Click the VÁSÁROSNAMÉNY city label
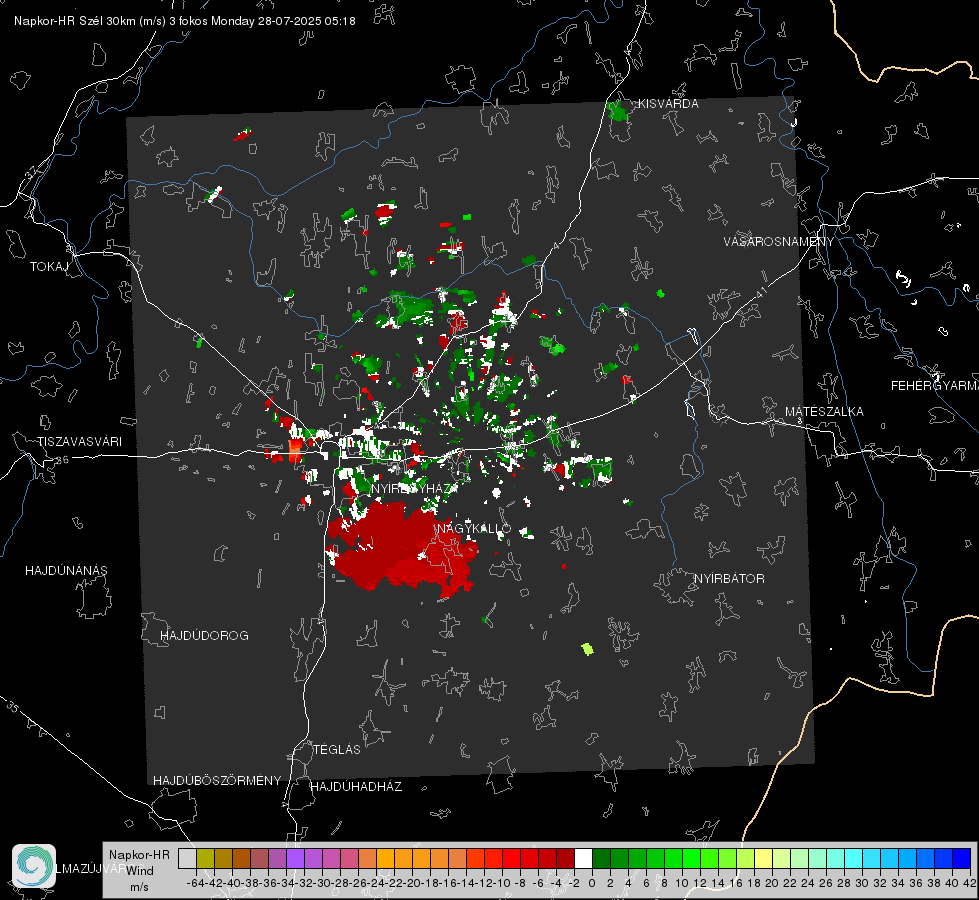 coord(779,242)
